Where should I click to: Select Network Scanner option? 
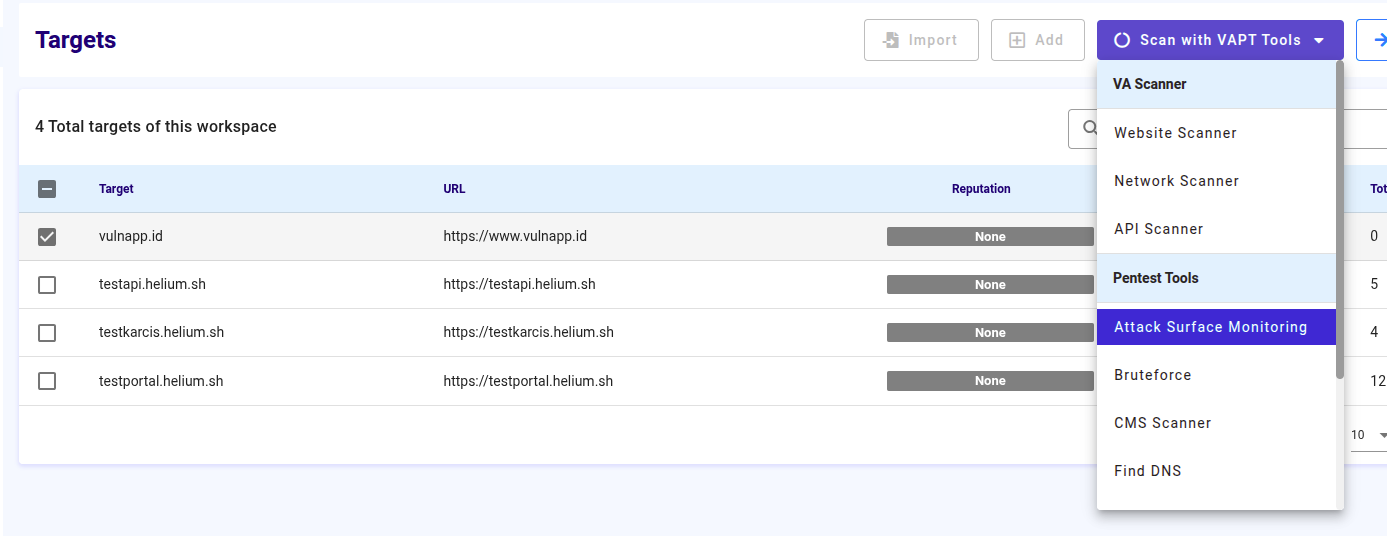click(x=1176, y=181)
